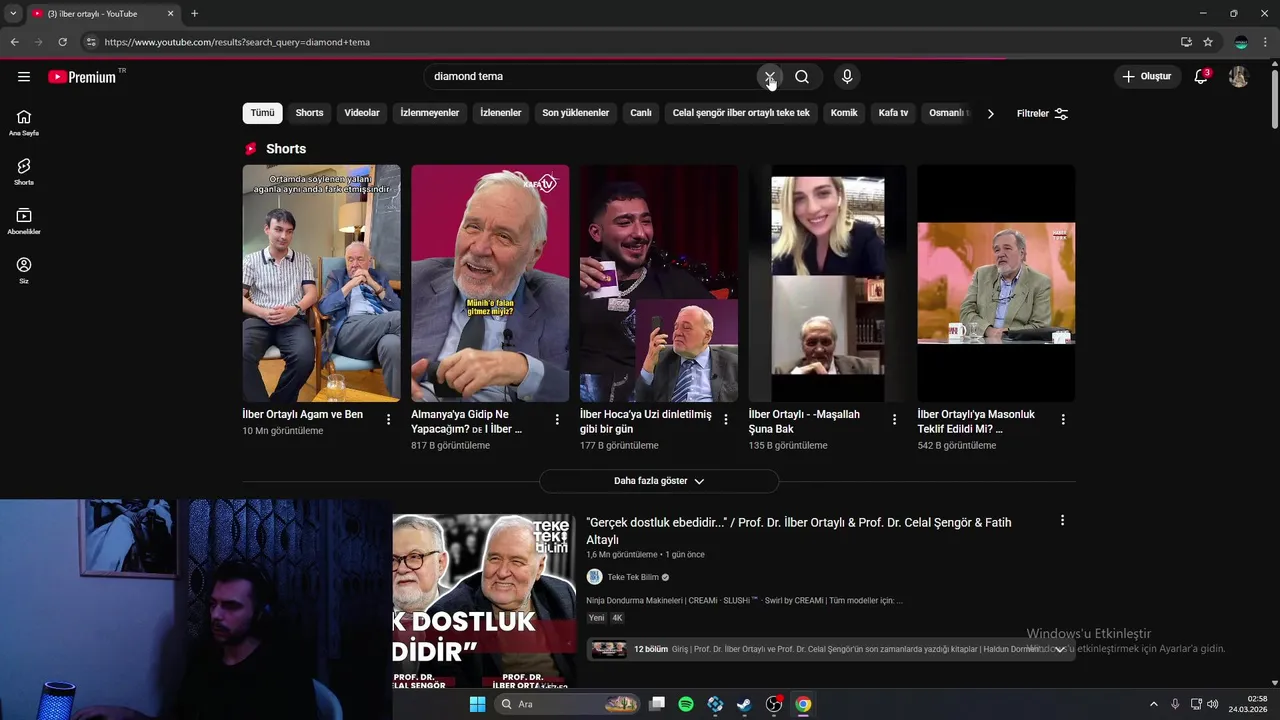
Task: Open the account avatar menu
Action: click(x=1238, y=77)
